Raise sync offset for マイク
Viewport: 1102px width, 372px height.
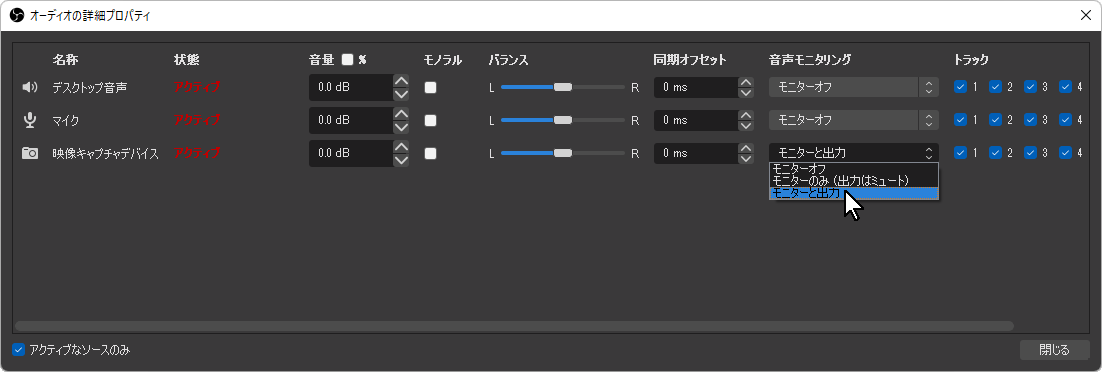tap(746, 115)
